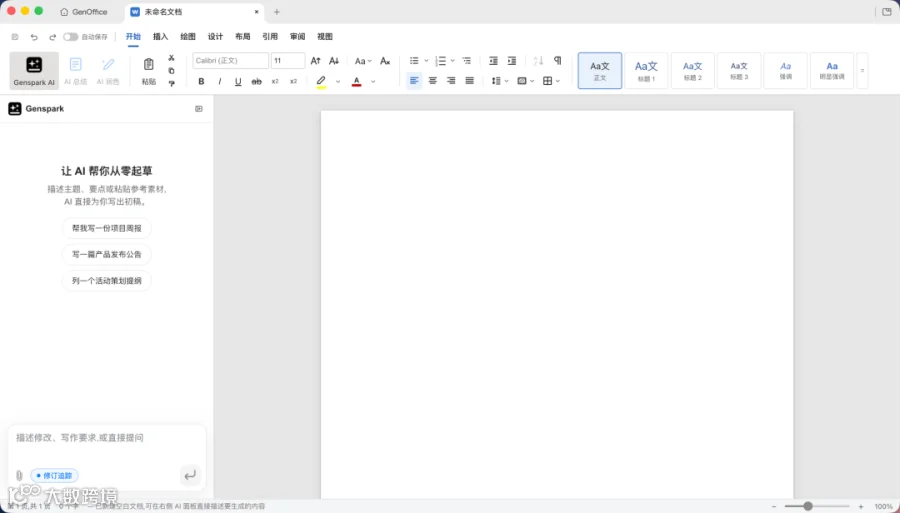This screenshot has width=900, height=513.
Task: Open the borders dropdown
Action: (551, 81)
